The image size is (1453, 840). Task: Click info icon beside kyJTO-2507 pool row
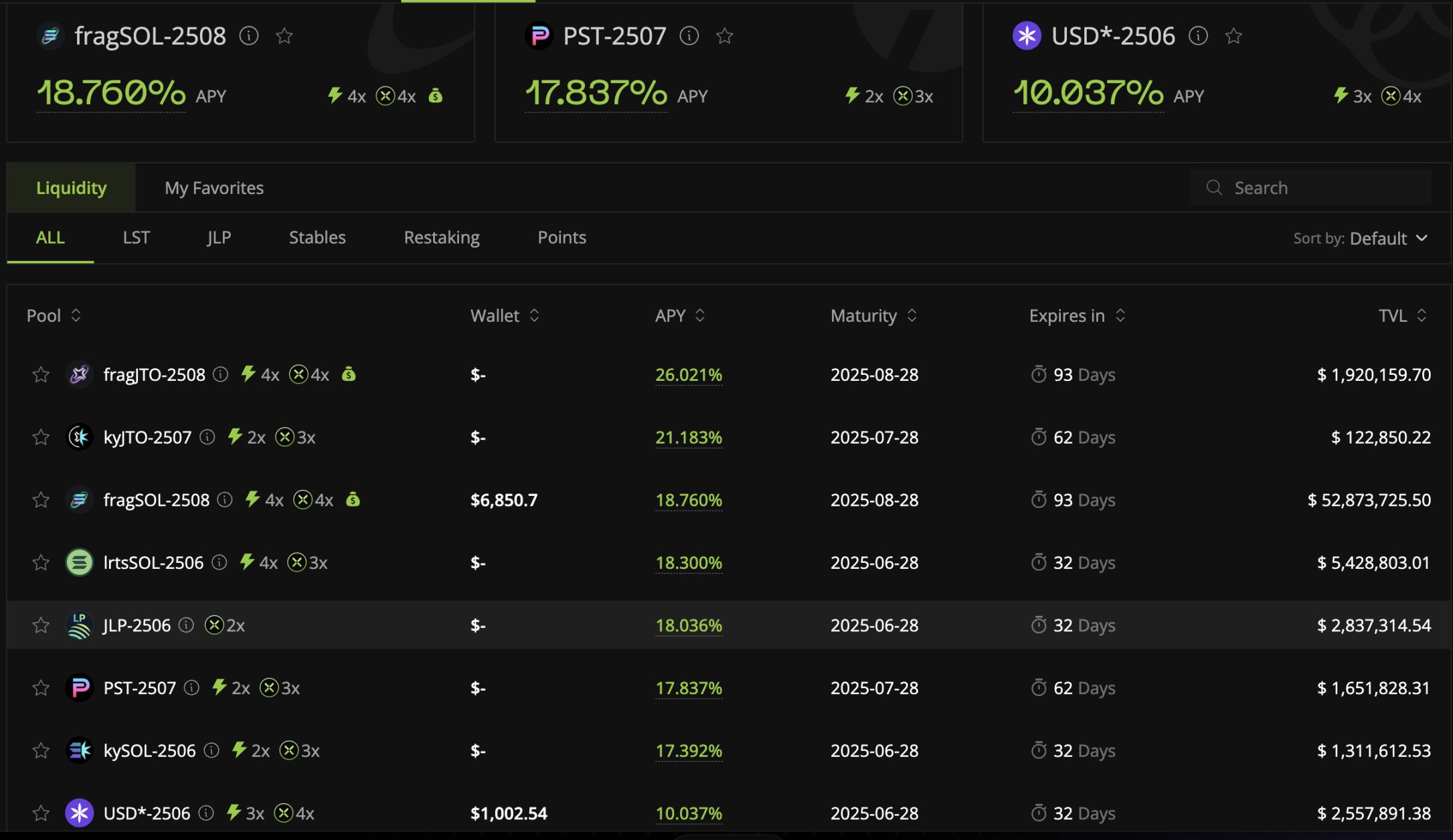[207, 437]
